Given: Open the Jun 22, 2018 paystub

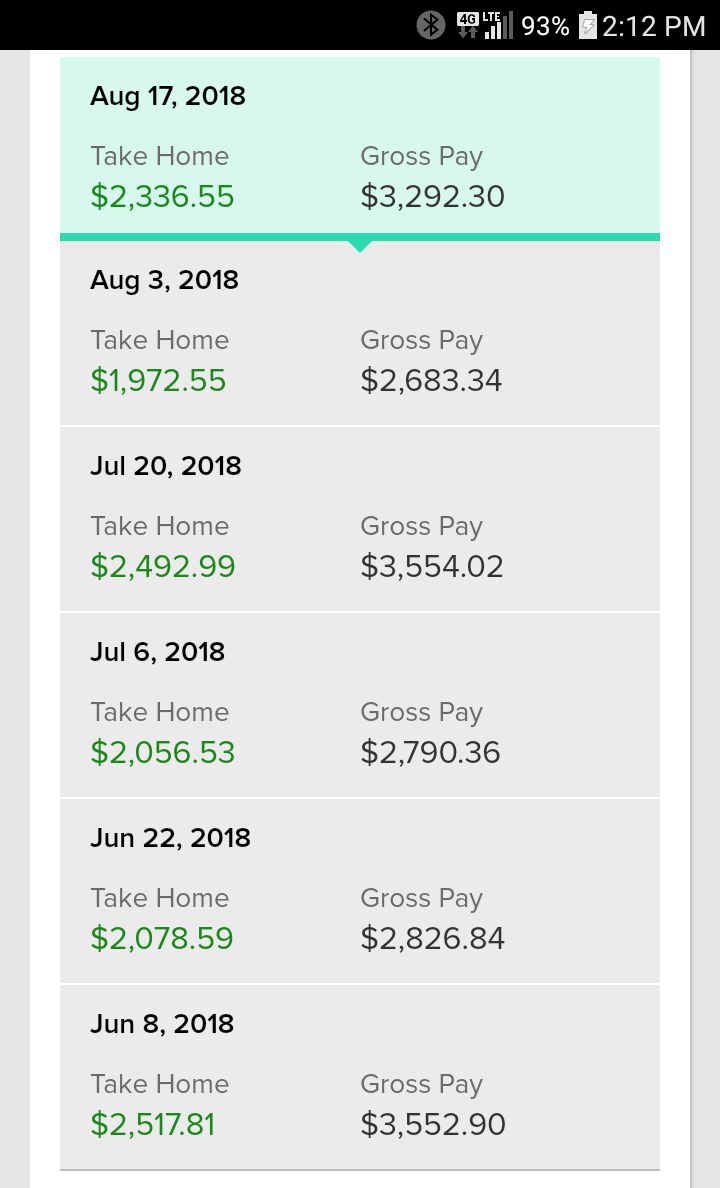Looking at the screenshot, I should [x=360, y=891].
